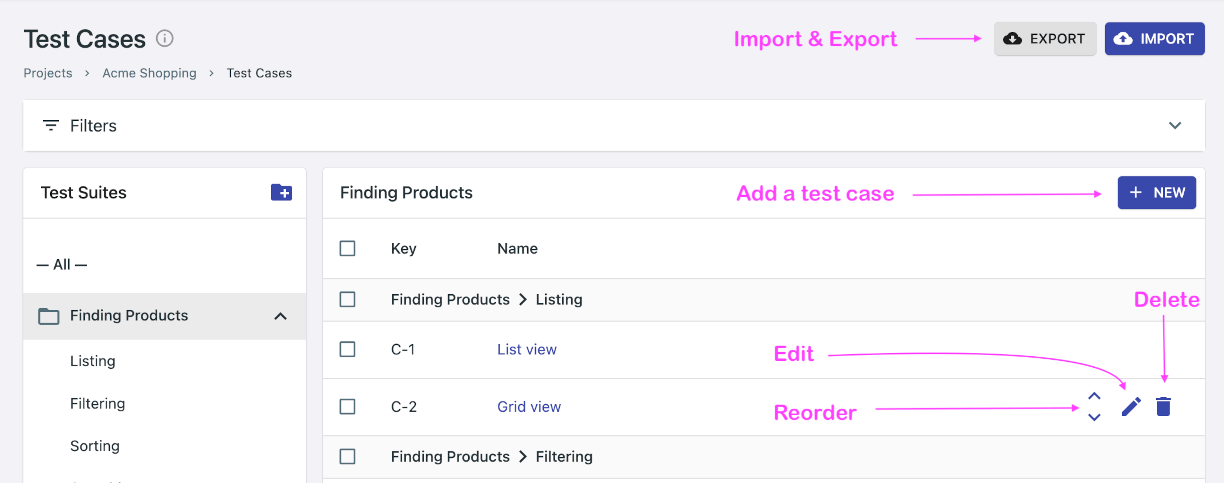Image resolution: width=1224 pixels, height=483 pixels.
Task: Click the info icon beside Test Cases title
Action: [x=165, y=39]
